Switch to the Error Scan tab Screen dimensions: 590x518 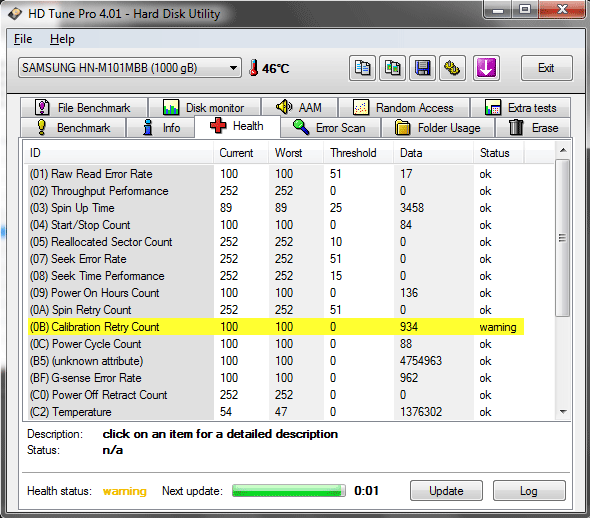pyautogui.click(x=330, y=128)
